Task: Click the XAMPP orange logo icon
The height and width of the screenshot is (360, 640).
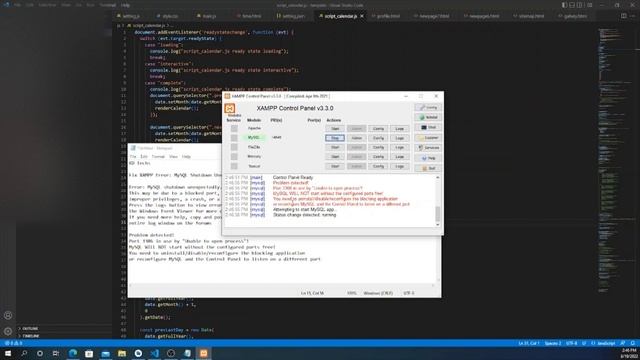Action: [x=230, y=108]
